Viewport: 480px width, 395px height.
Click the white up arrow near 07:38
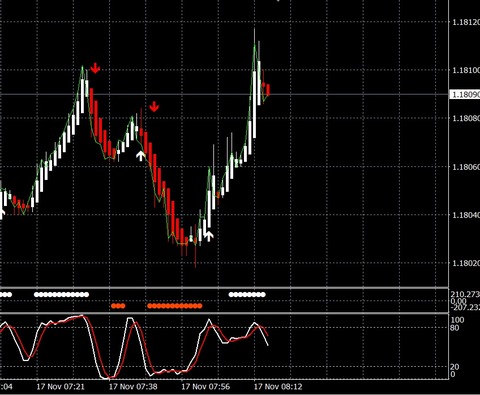(141, 156)
